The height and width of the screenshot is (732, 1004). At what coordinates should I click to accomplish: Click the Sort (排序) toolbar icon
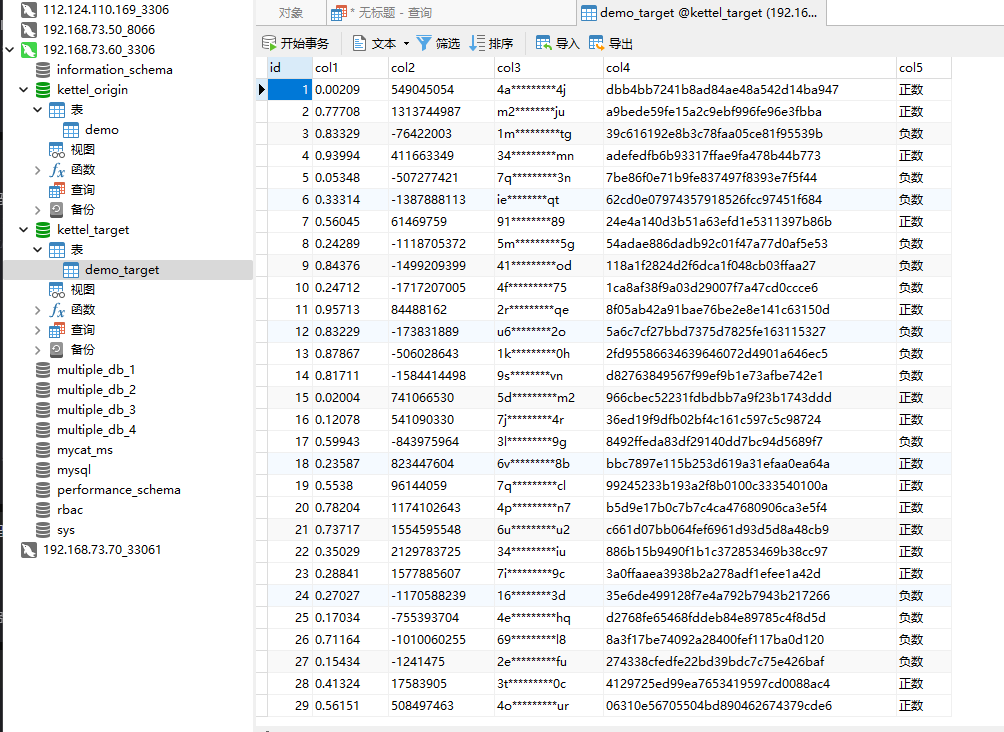477,43
